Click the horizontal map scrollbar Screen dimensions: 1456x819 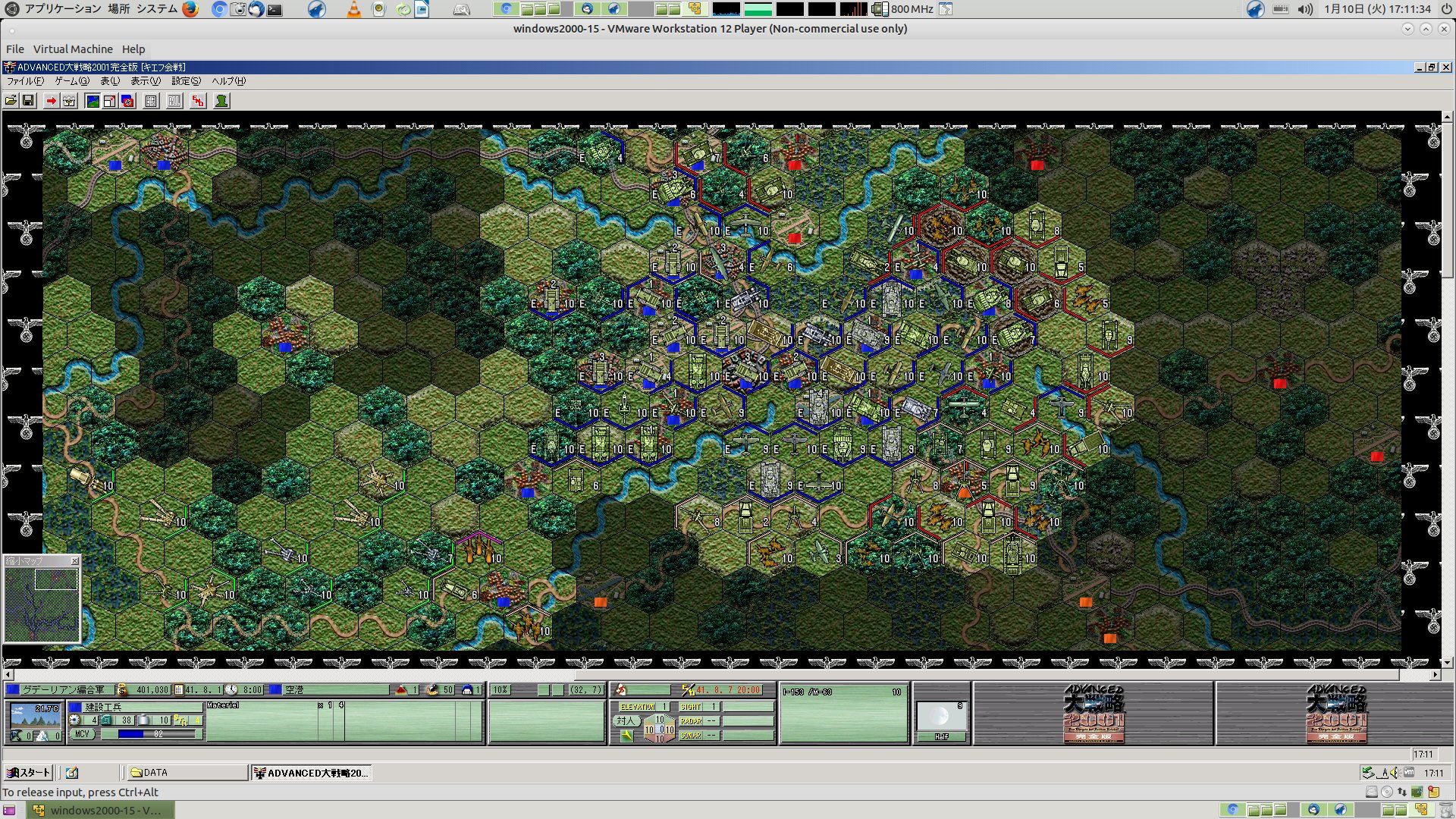click(721, 674)
